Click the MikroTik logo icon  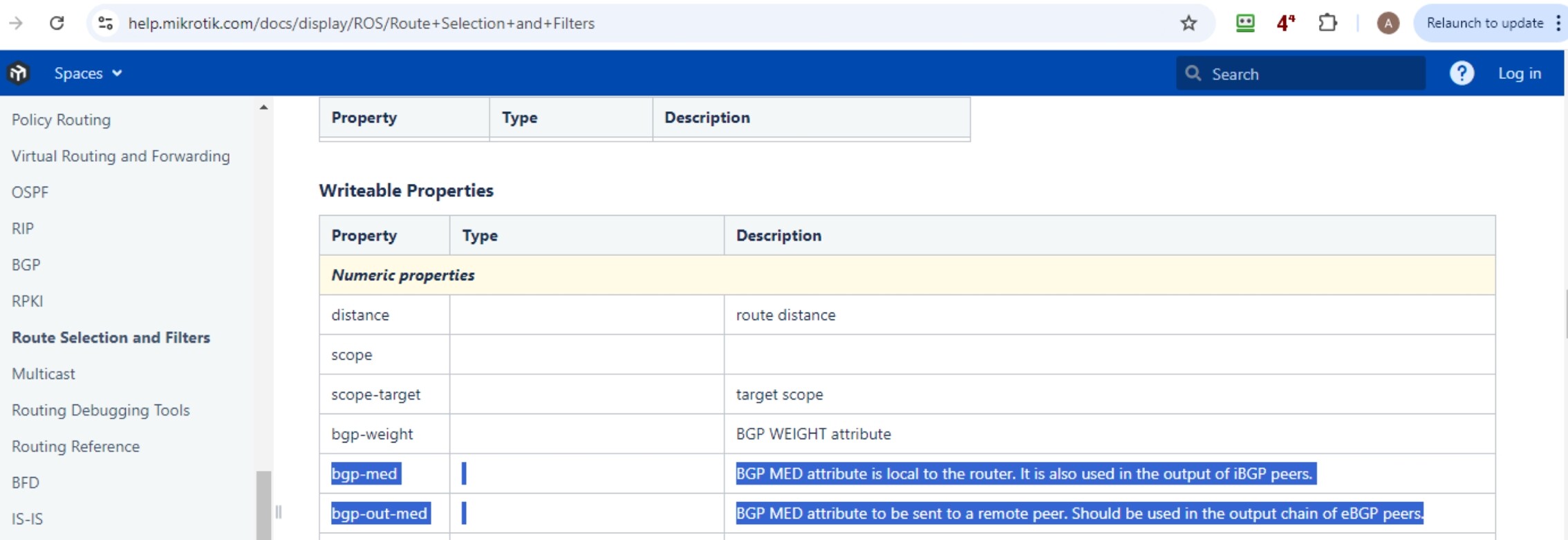(19, 73)
